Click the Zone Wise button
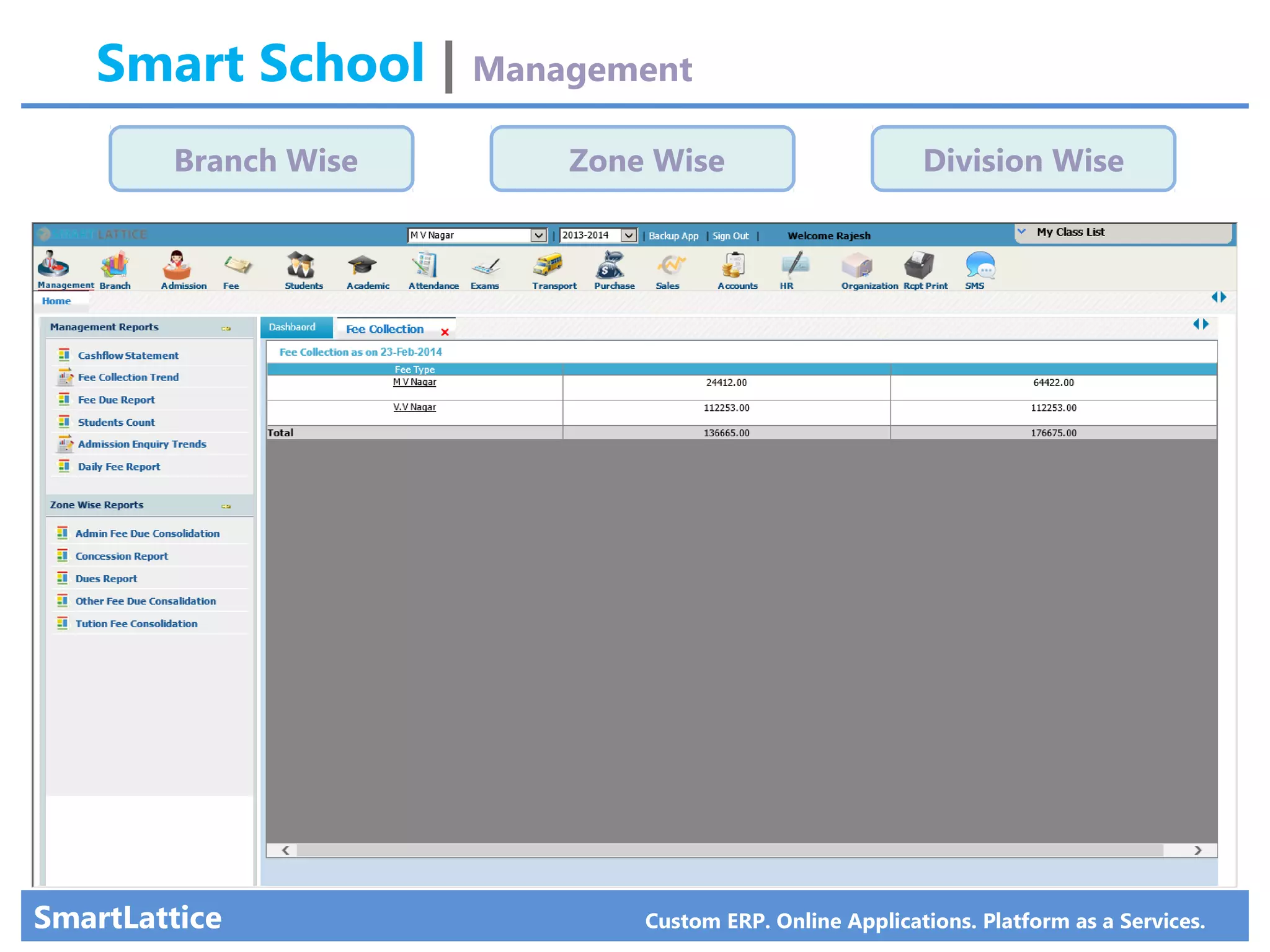The image size is (1270, 952). point(642,159)
